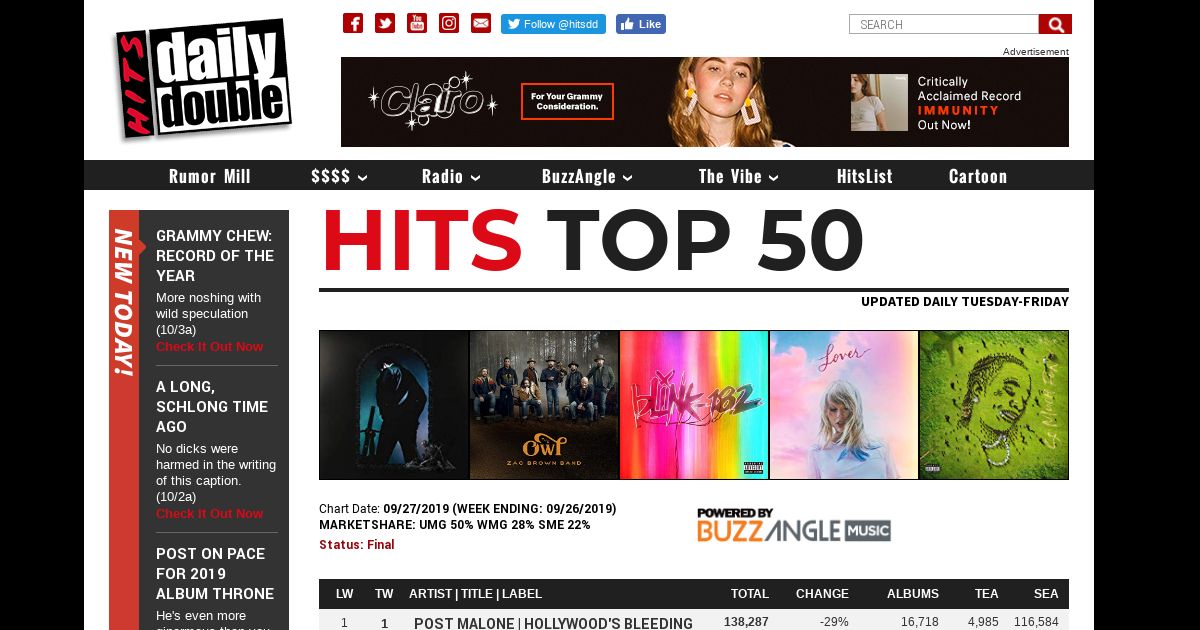Open the Hits Instagram icon
The height and width of the screenshot is (630, 1200).
click(449, 23)
